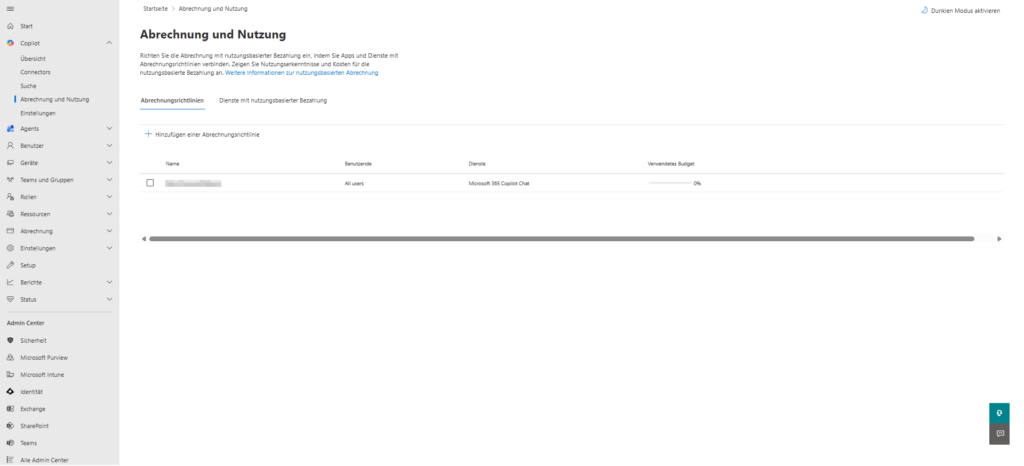
Task: Expand the Abrechnung sidebar section
Action: 109,231
